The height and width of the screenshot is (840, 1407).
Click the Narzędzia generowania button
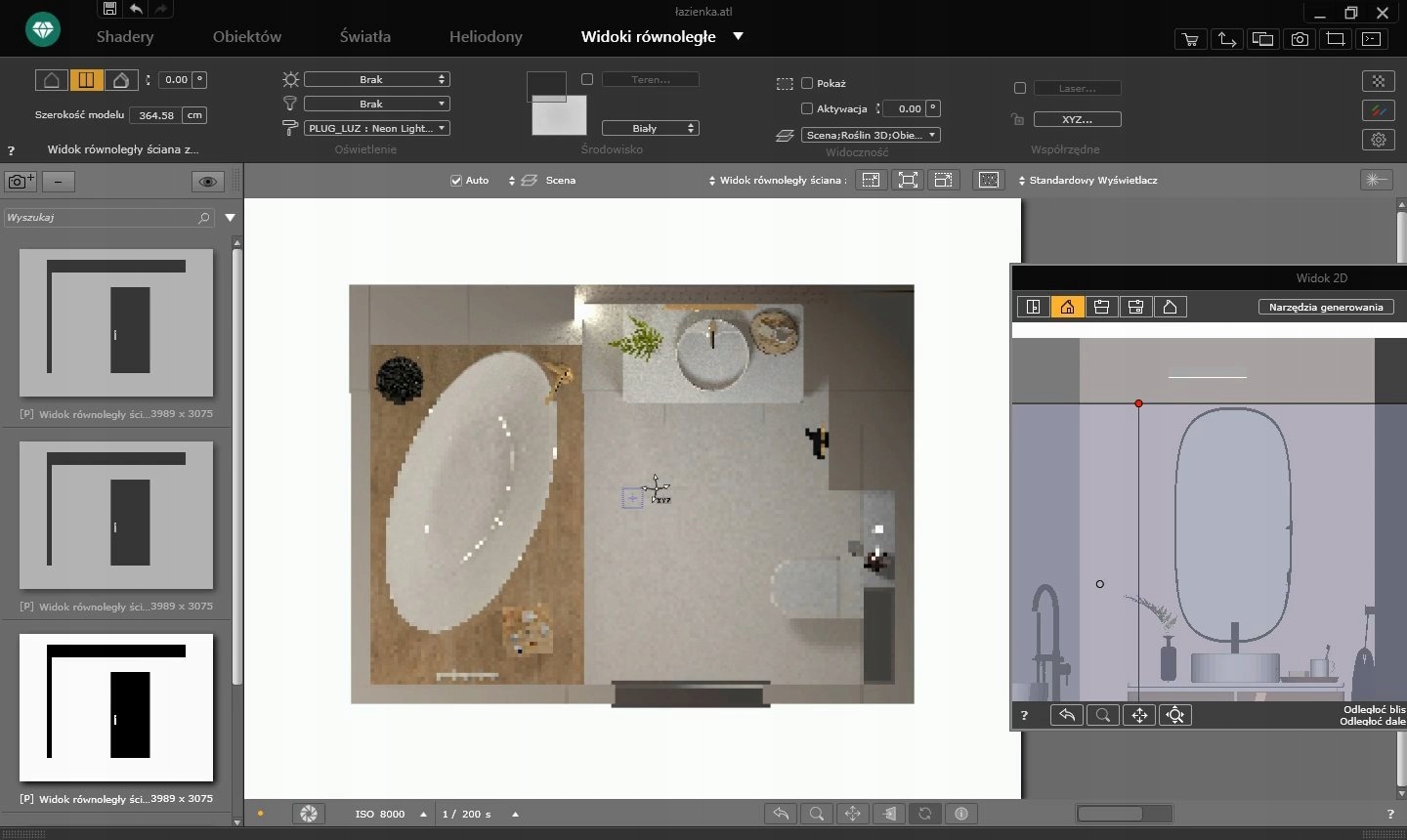pyautogui.click(x=1325, y=307)
